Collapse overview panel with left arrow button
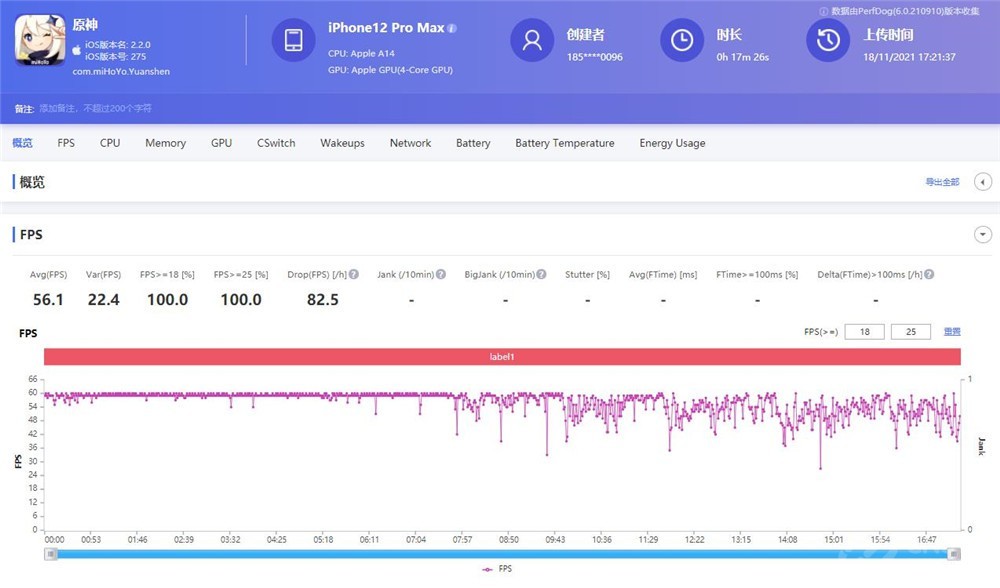The height and width of the screenshot is (588, 1000). pyautogui.click(x=983, y=182)
